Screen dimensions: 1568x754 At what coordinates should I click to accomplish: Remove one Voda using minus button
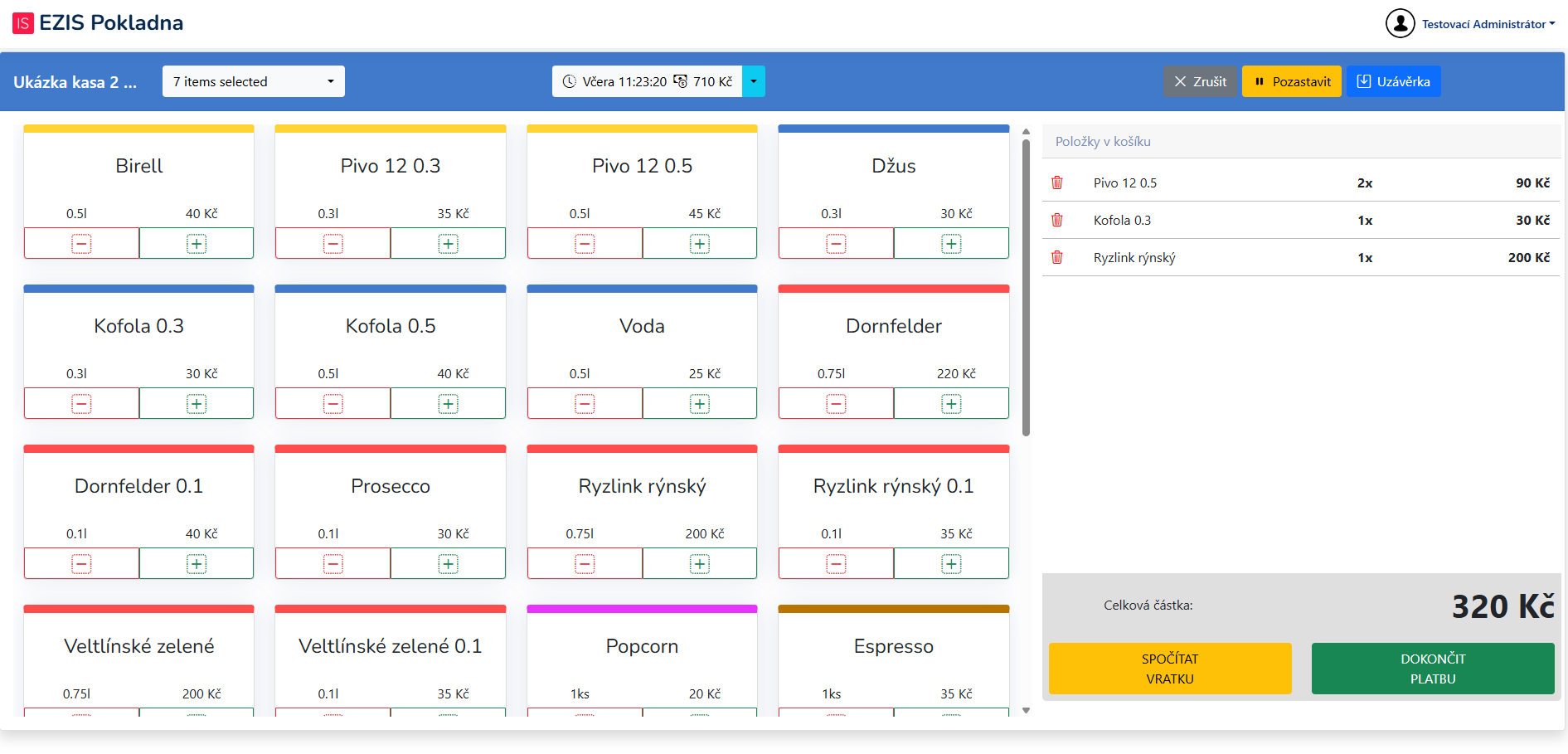585,404
